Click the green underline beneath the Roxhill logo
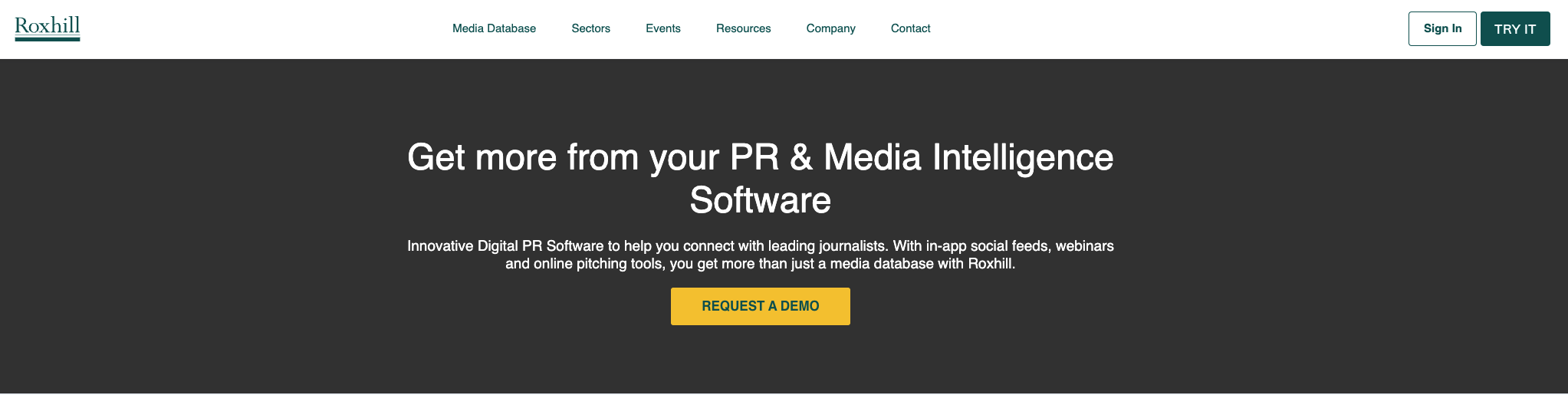Image resolution: width=1568 pixels, height=395 pixels. [x=48, y=38]
